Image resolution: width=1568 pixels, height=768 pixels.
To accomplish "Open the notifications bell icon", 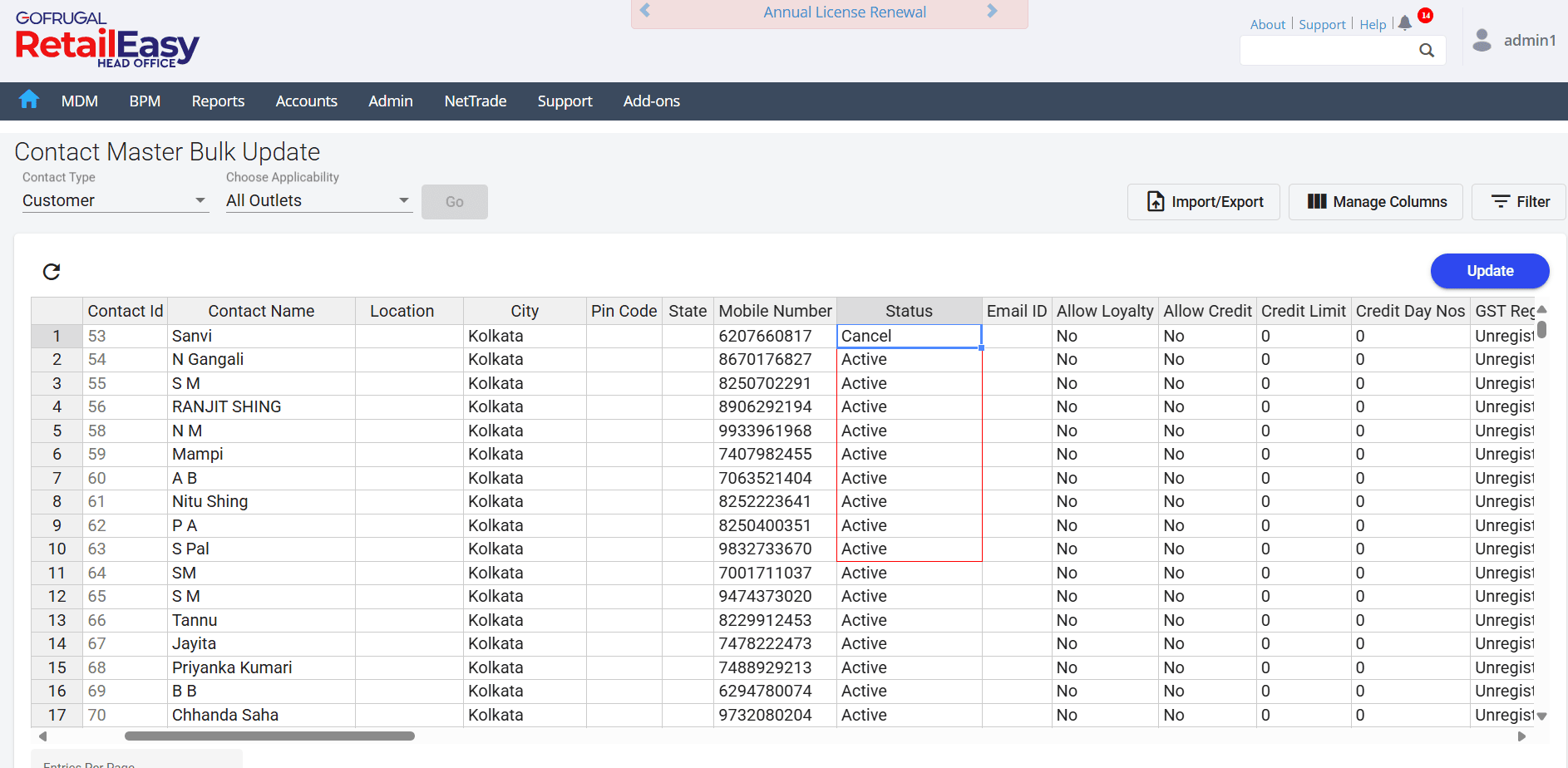I will [x=1405, y=23].
